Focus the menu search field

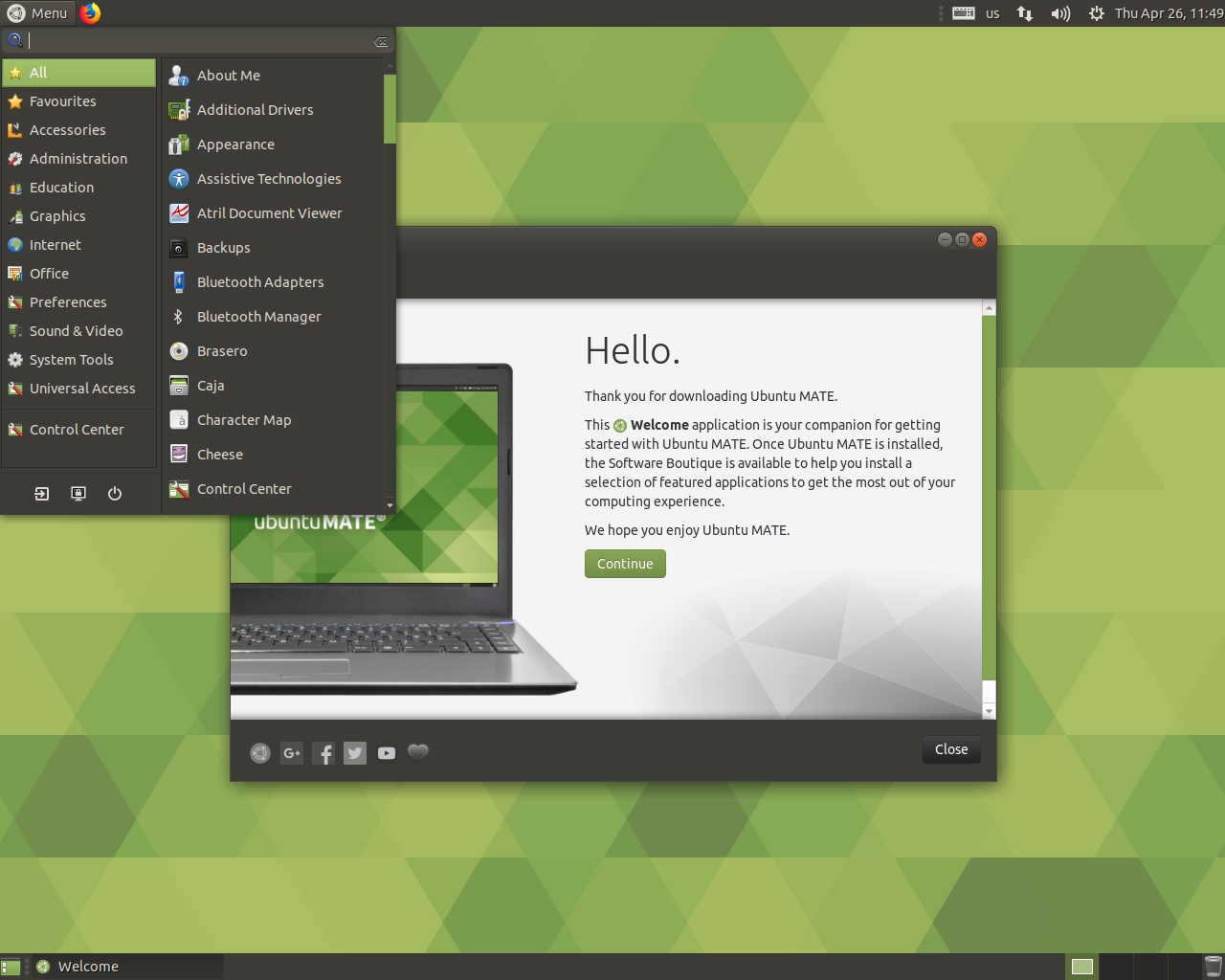coord(198,40)
